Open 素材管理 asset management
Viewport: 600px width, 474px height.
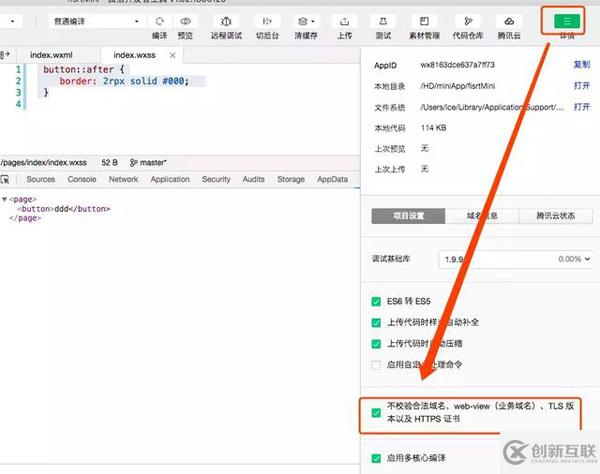point(424,21)
